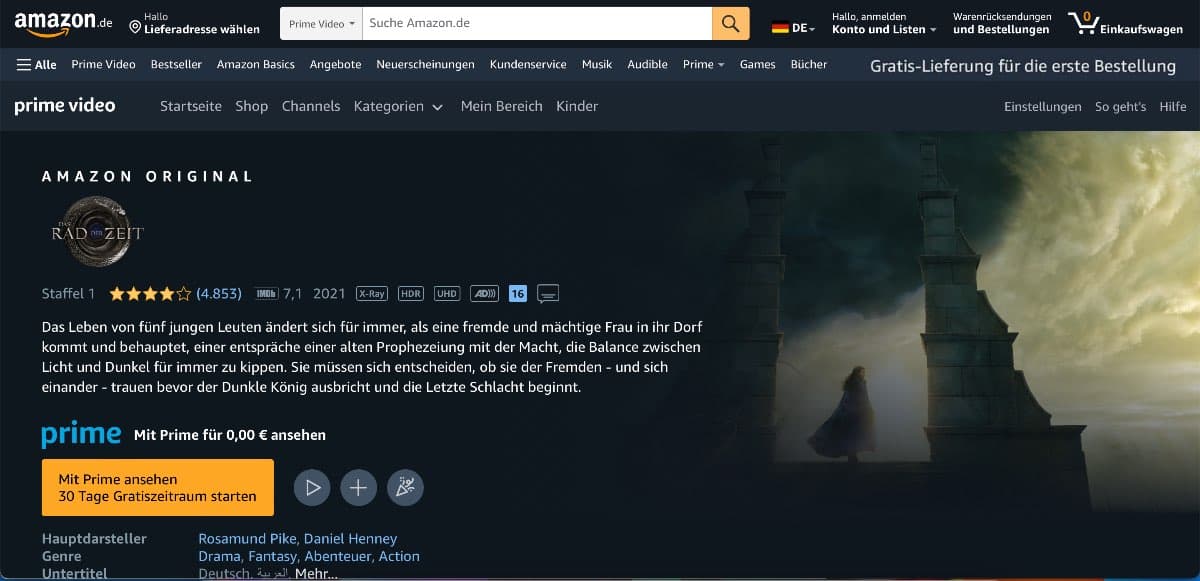
Task: Click the age rating 16 badge
Action: click(518, 294)
